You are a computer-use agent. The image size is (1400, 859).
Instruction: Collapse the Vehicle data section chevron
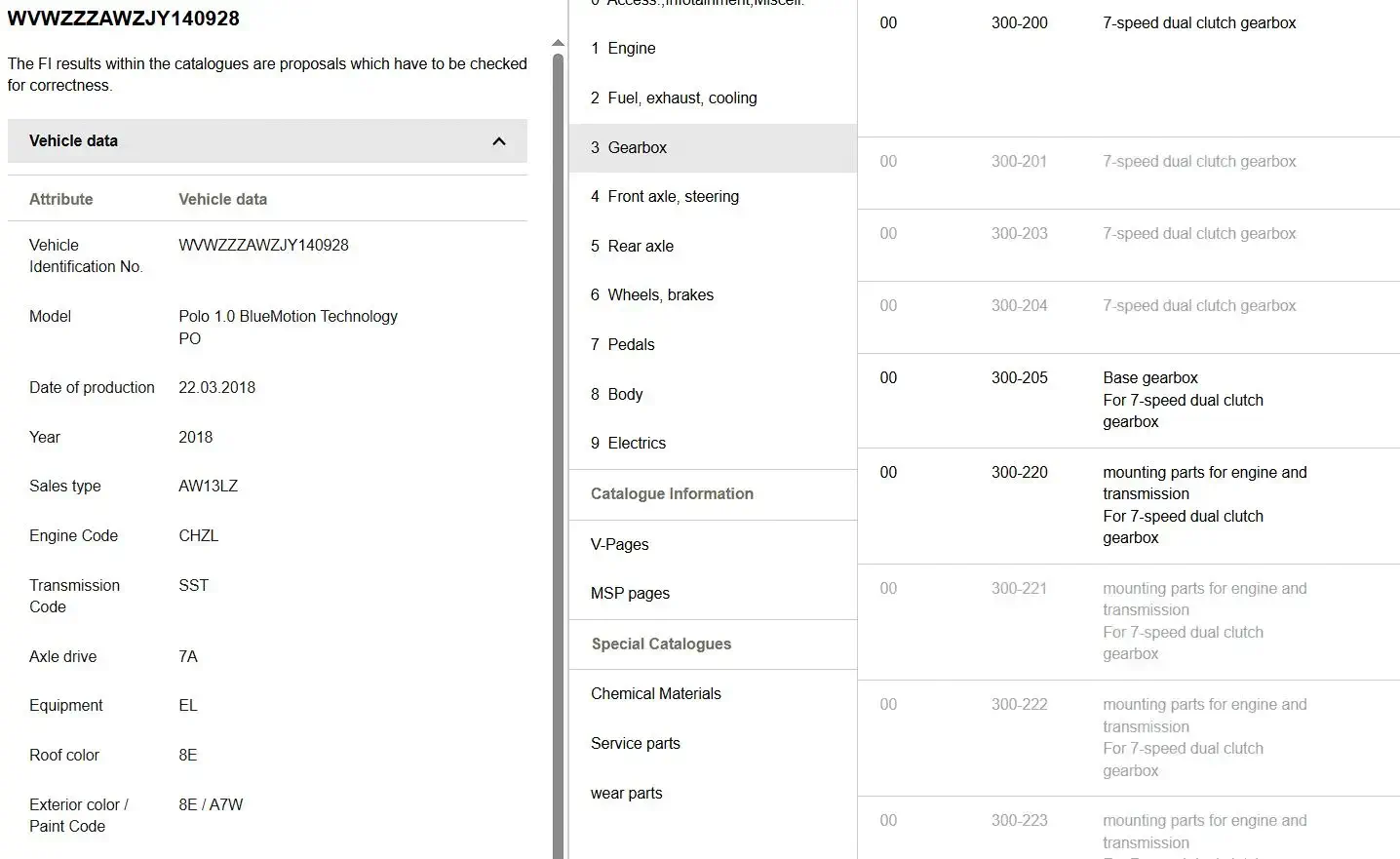[499, 141]
